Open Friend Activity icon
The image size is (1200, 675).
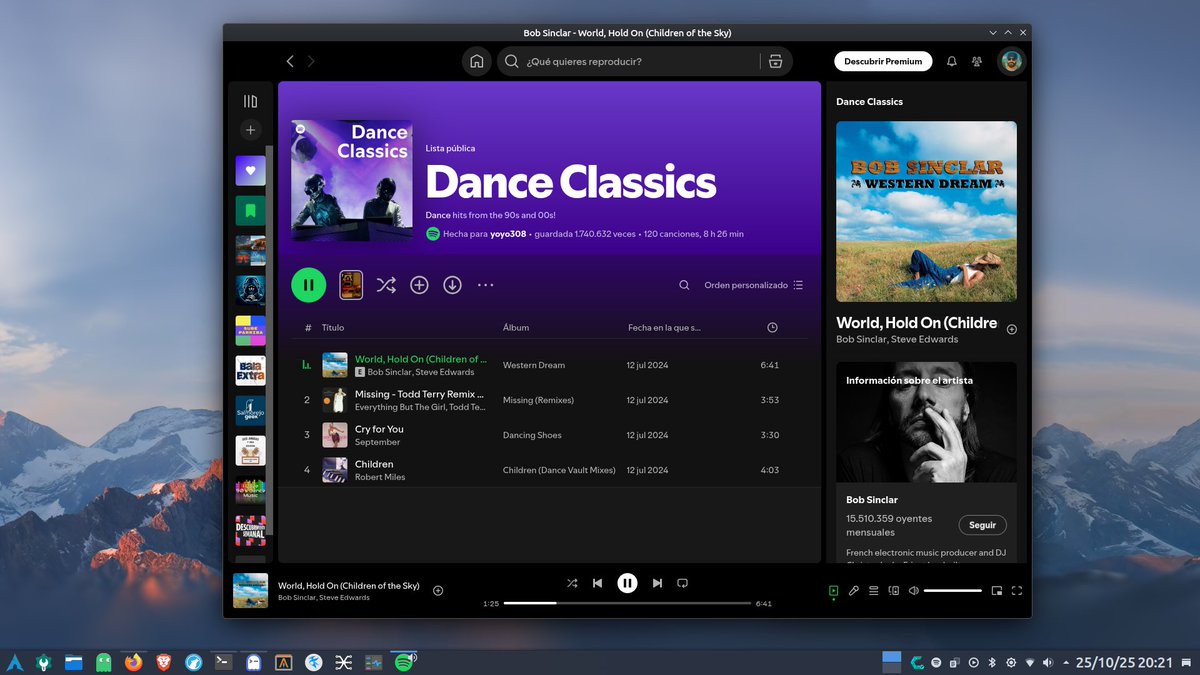977,61
